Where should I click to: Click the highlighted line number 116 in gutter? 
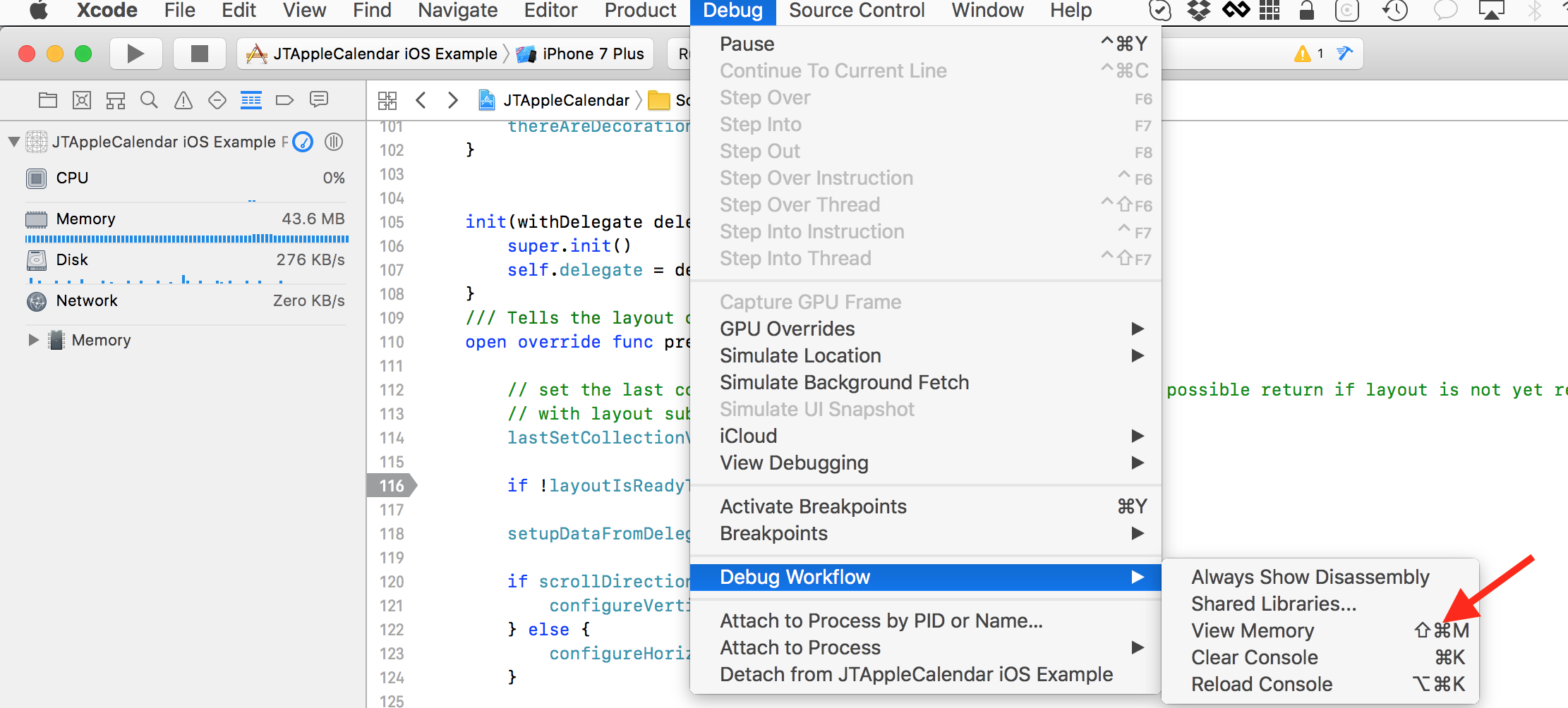(x=392, y=486)
